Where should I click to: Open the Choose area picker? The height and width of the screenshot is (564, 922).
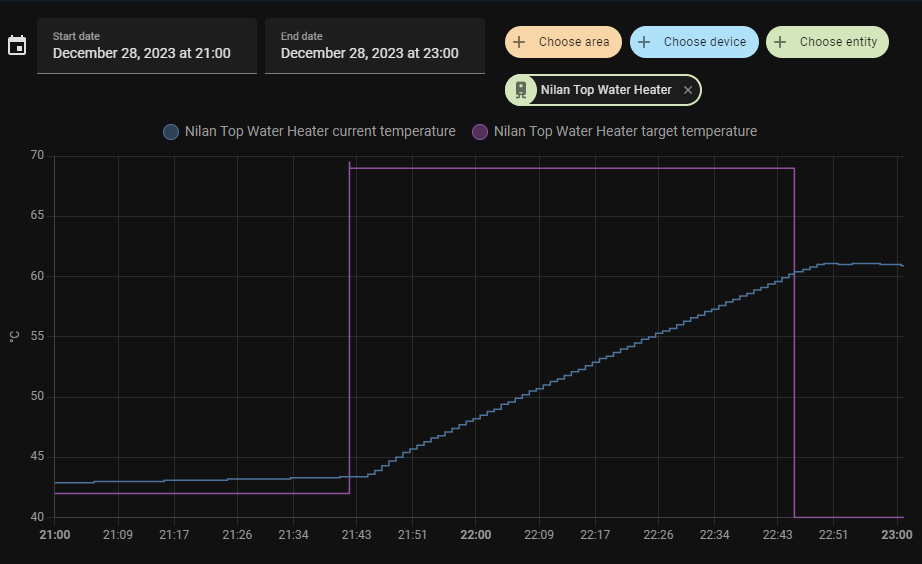coord(563,42)
